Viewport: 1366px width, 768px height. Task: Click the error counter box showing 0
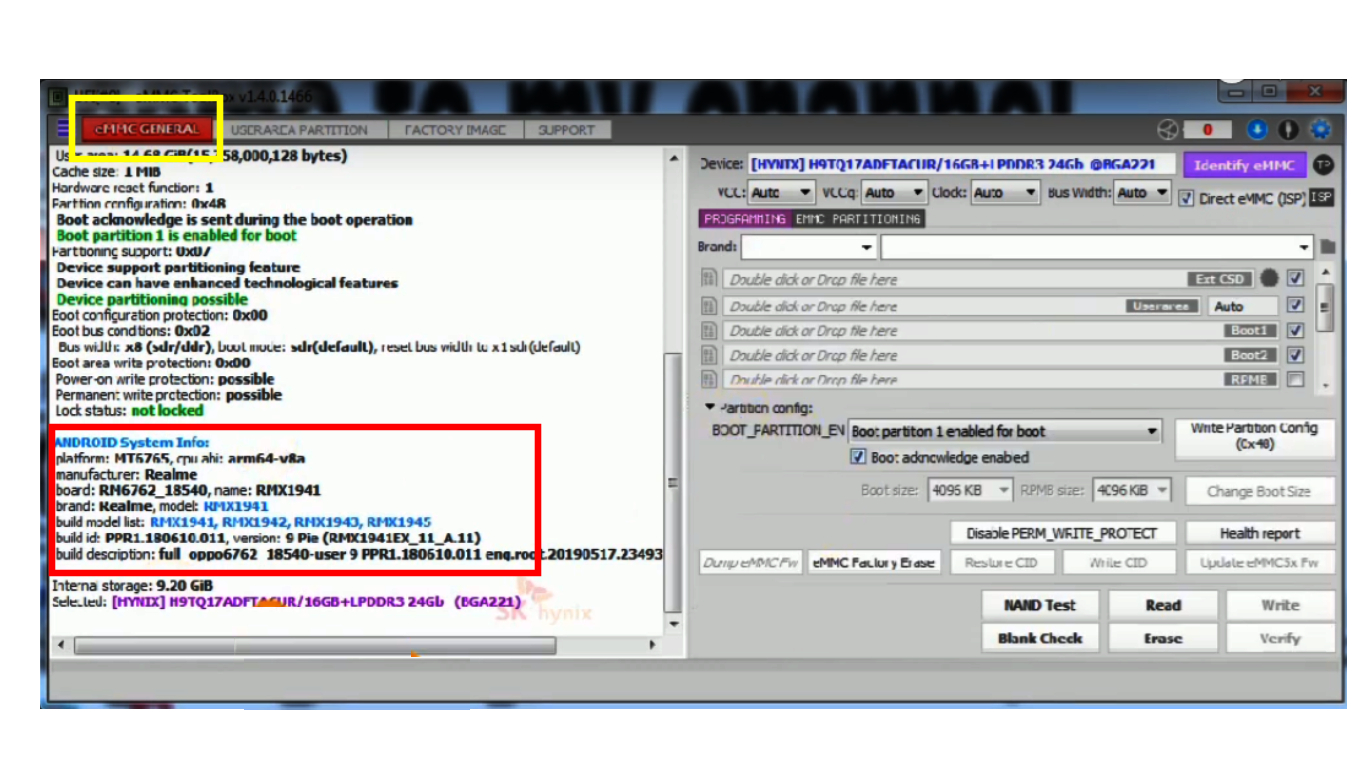click(x=1208, y=130)
